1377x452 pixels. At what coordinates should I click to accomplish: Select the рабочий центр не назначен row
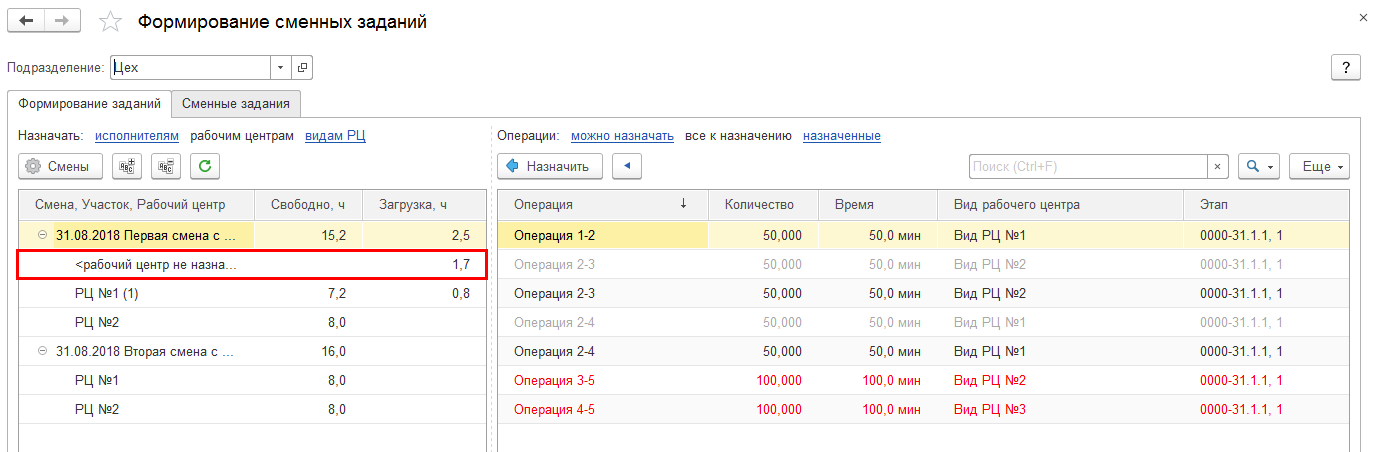(252, 265)
